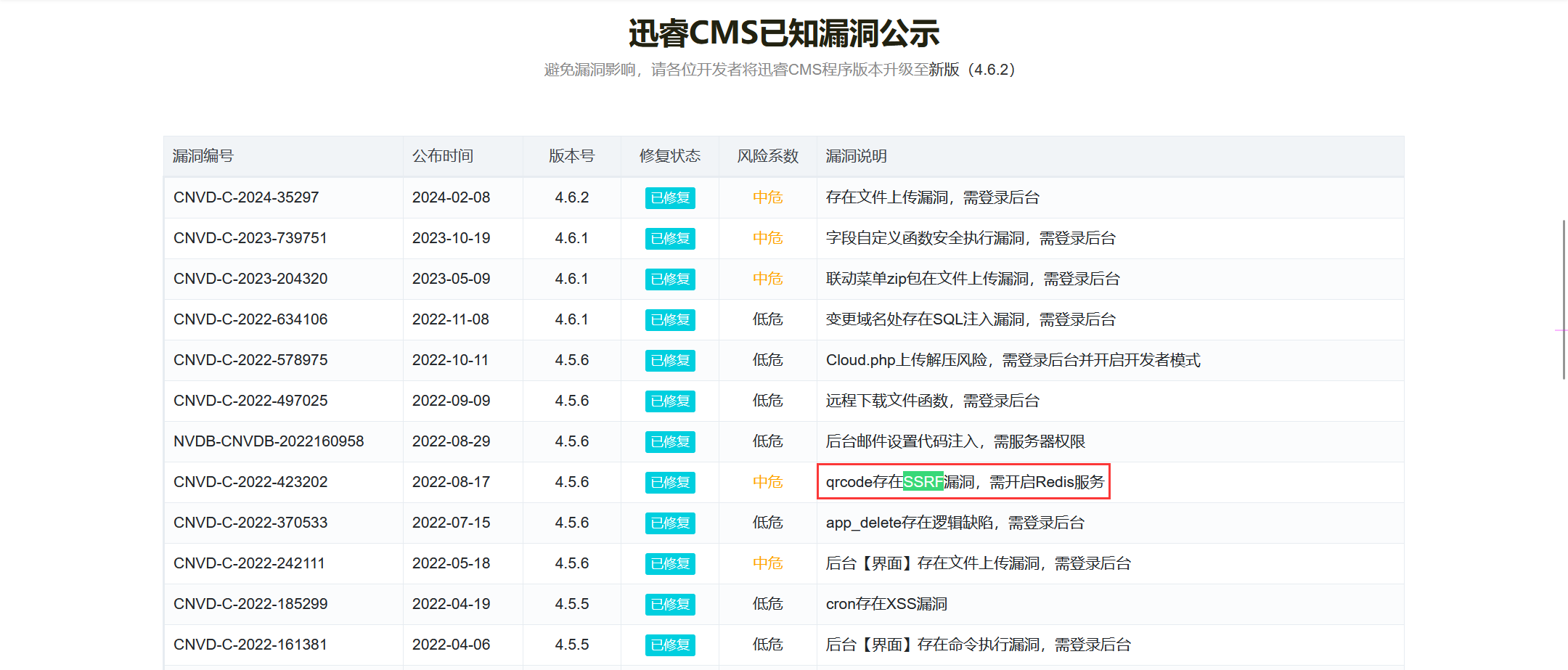The width and height of the screenshot is (1568, 670).
Task: Click the 已修复 badge for CNVD-C-2022-161381
Action: coord(670,645)
